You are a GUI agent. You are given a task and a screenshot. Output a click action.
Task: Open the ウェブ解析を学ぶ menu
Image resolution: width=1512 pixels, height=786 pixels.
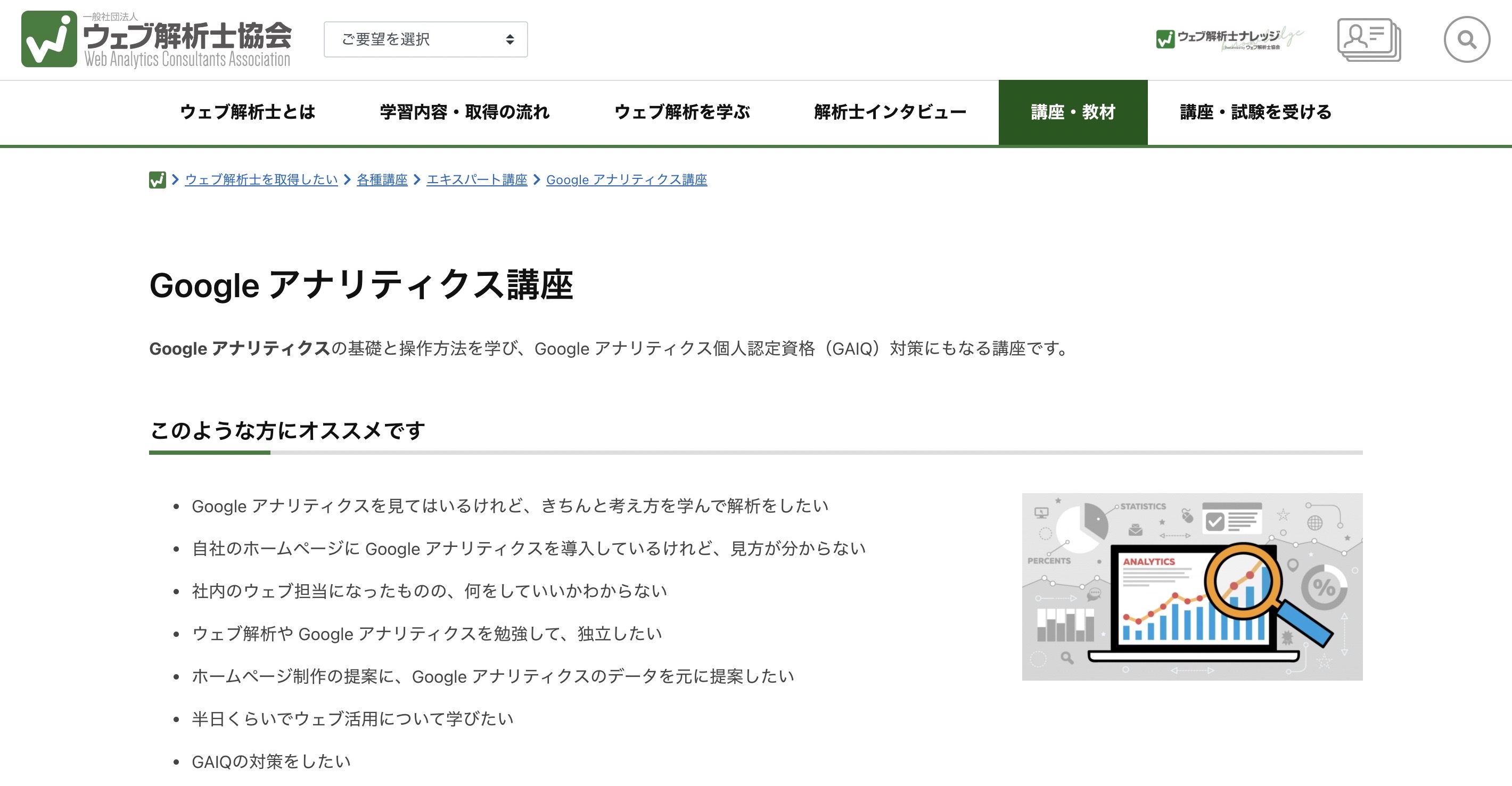tap(682, 112)
